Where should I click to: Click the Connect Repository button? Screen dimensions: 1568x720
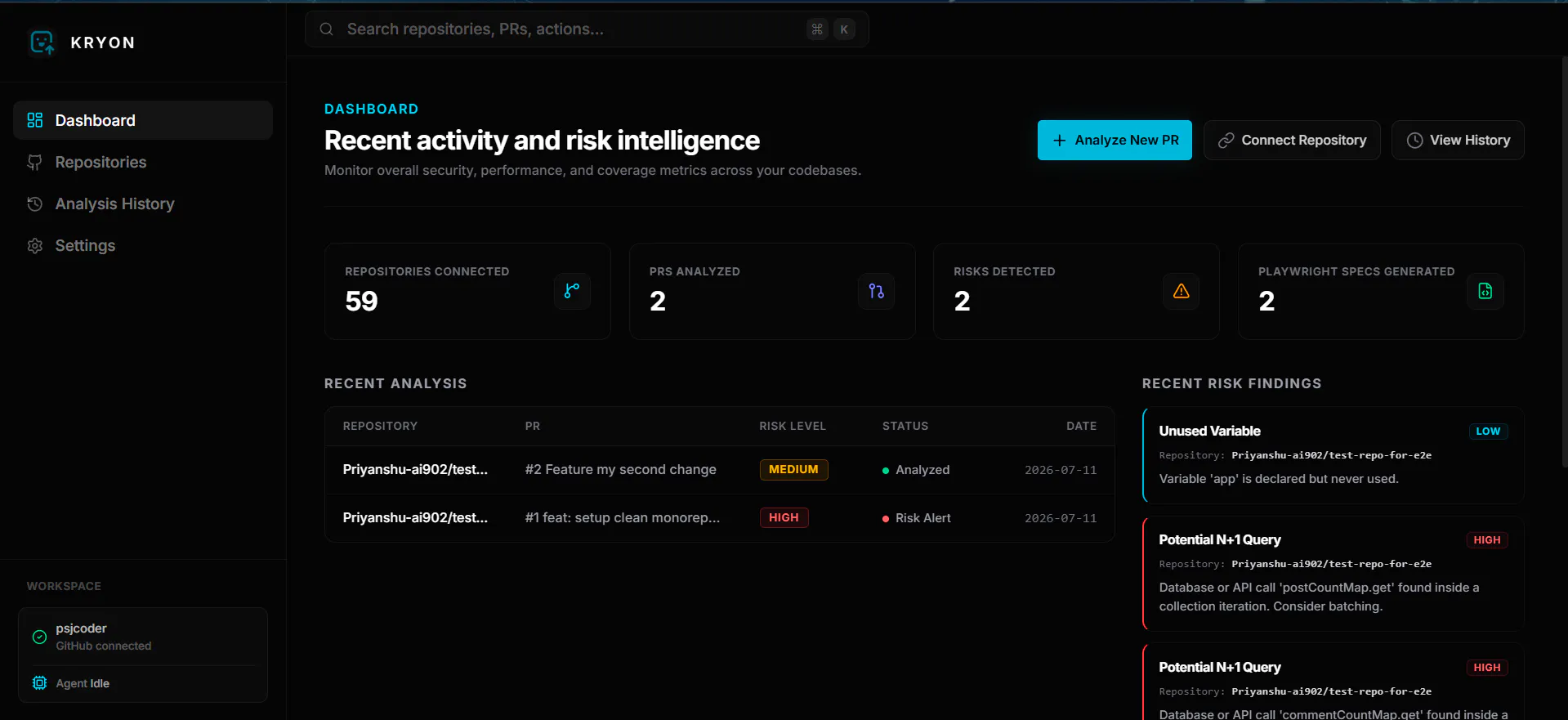[x=1292, y=141]
